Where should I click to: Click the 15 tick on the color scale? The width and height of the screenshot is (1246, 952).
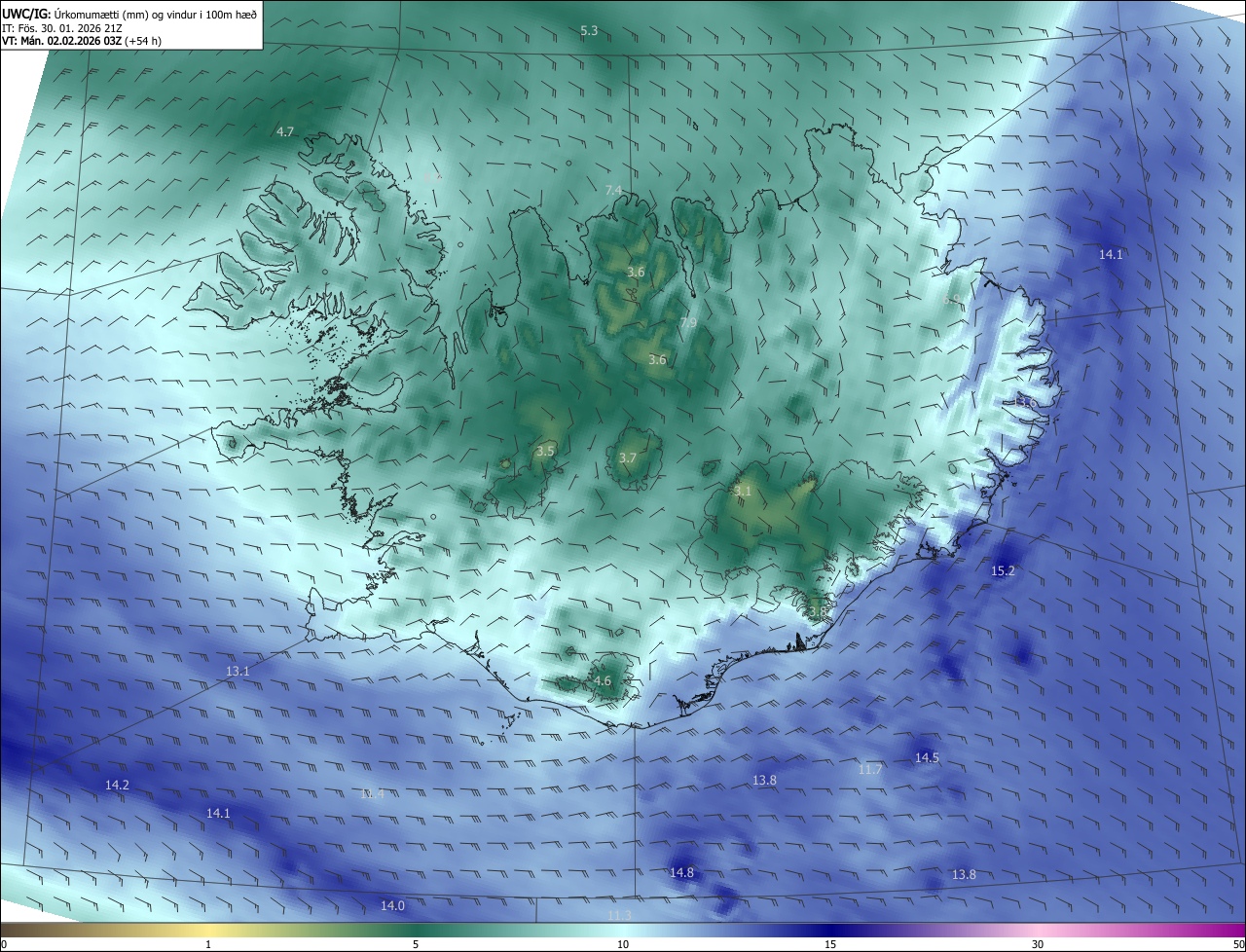coord(830,944)
